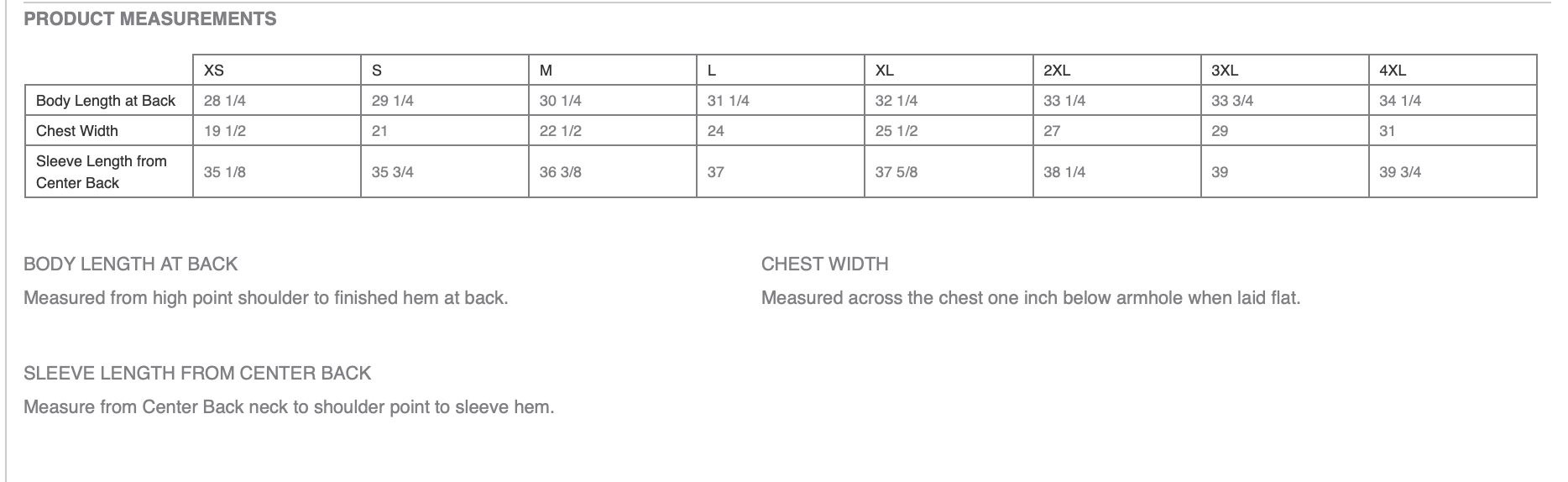Click SLEEVE LENGTH FROM CENTER BACK heading

tap(197, 373)
